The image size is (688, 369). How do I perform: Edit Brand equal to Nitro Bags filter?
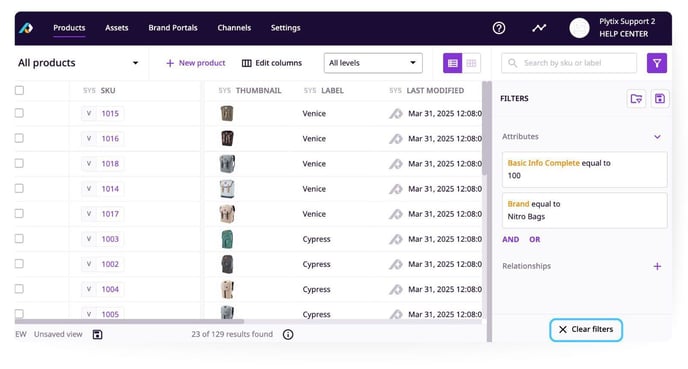click(584, 210)
